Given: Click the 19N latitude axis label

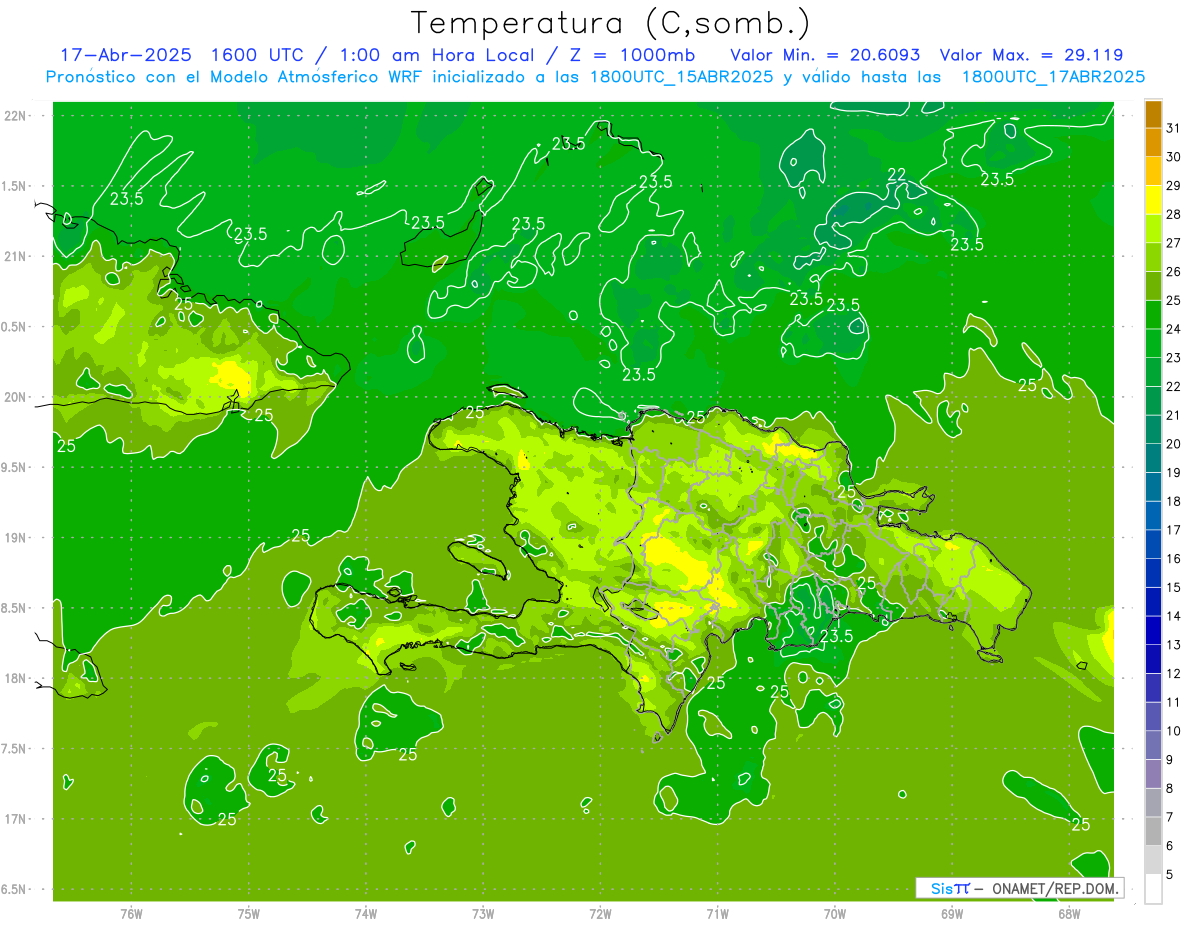Looking at the screenshot, I should point(15,538).
